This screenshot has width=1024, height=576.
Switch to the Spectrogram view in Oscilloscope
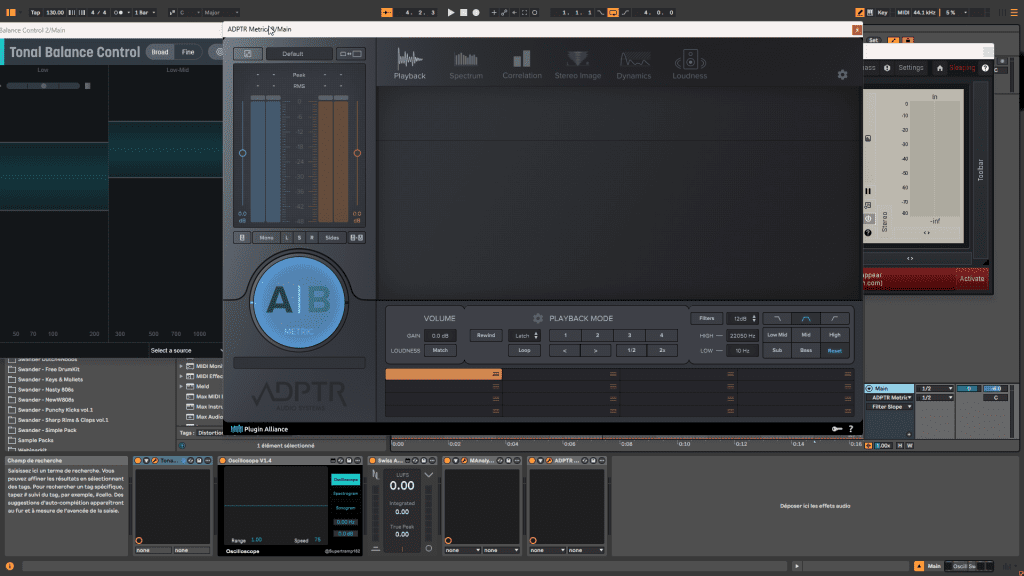pos(346,493)
